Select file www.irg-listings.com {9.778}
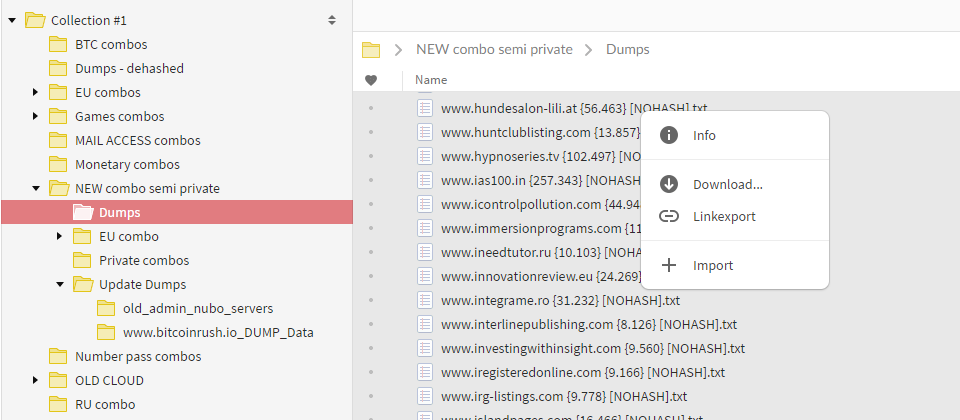The image size is (960, 420). click(x=564, y=396)
